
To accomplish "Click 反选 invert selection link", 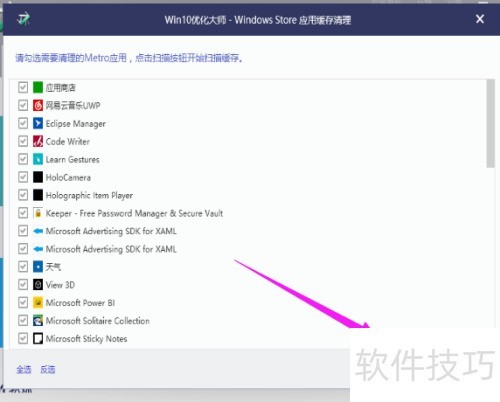I will tap(48, 369).
